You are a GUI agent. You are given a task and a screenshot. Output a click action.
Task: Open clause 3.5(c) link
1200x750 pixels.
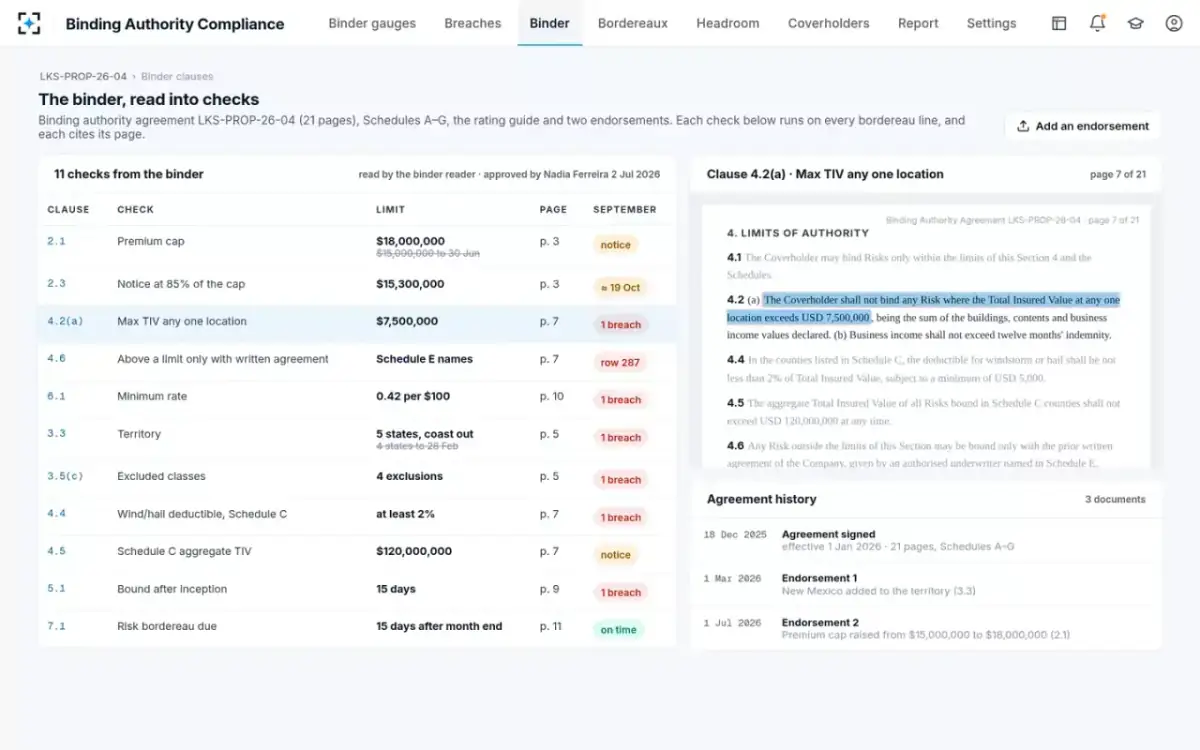coord(65,476)
